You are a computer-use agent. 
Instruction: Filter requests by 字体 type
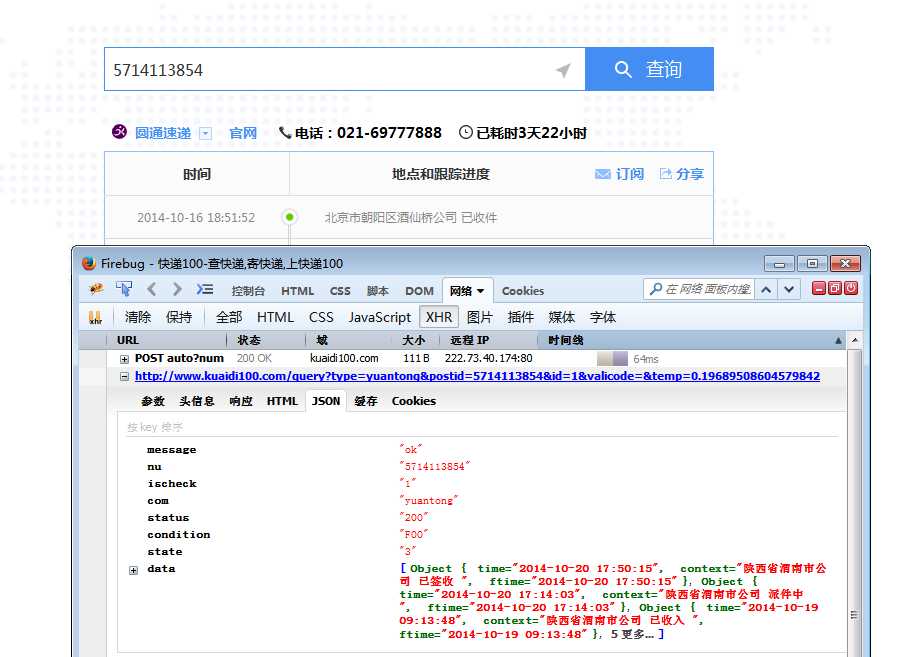pyautogui.click(x=603, y=317)
